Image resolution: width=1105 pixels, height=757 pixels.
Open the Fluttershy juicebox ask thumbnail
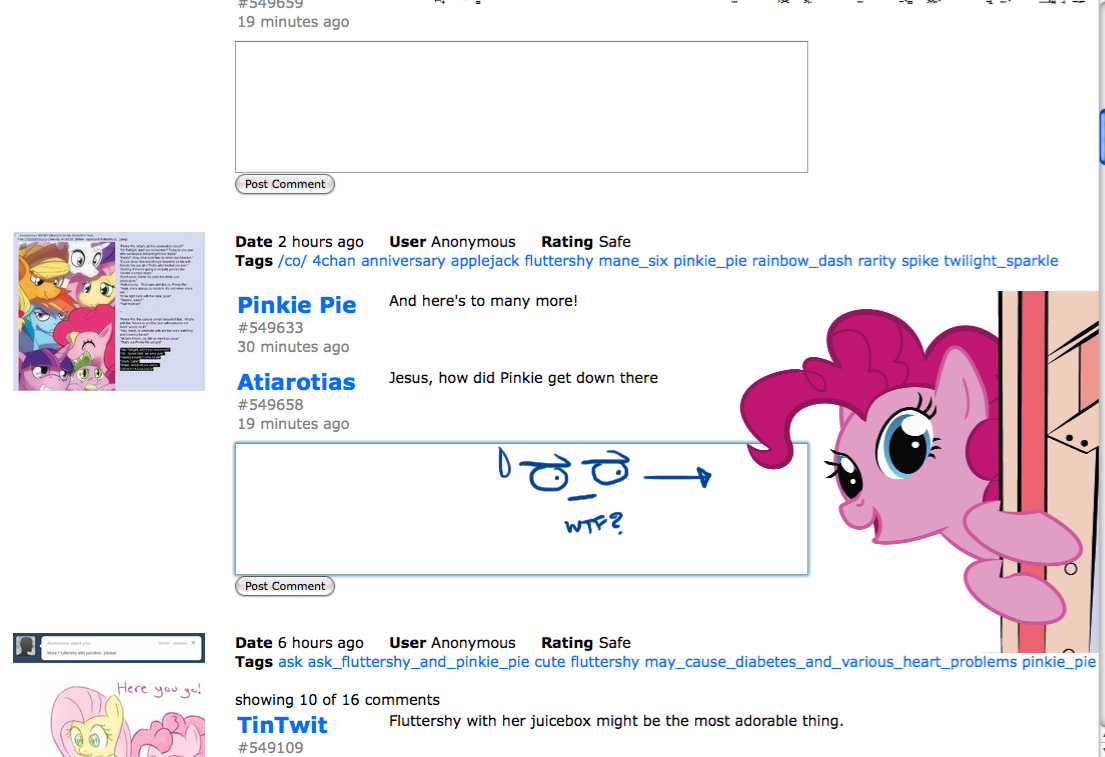coord(109,695)
